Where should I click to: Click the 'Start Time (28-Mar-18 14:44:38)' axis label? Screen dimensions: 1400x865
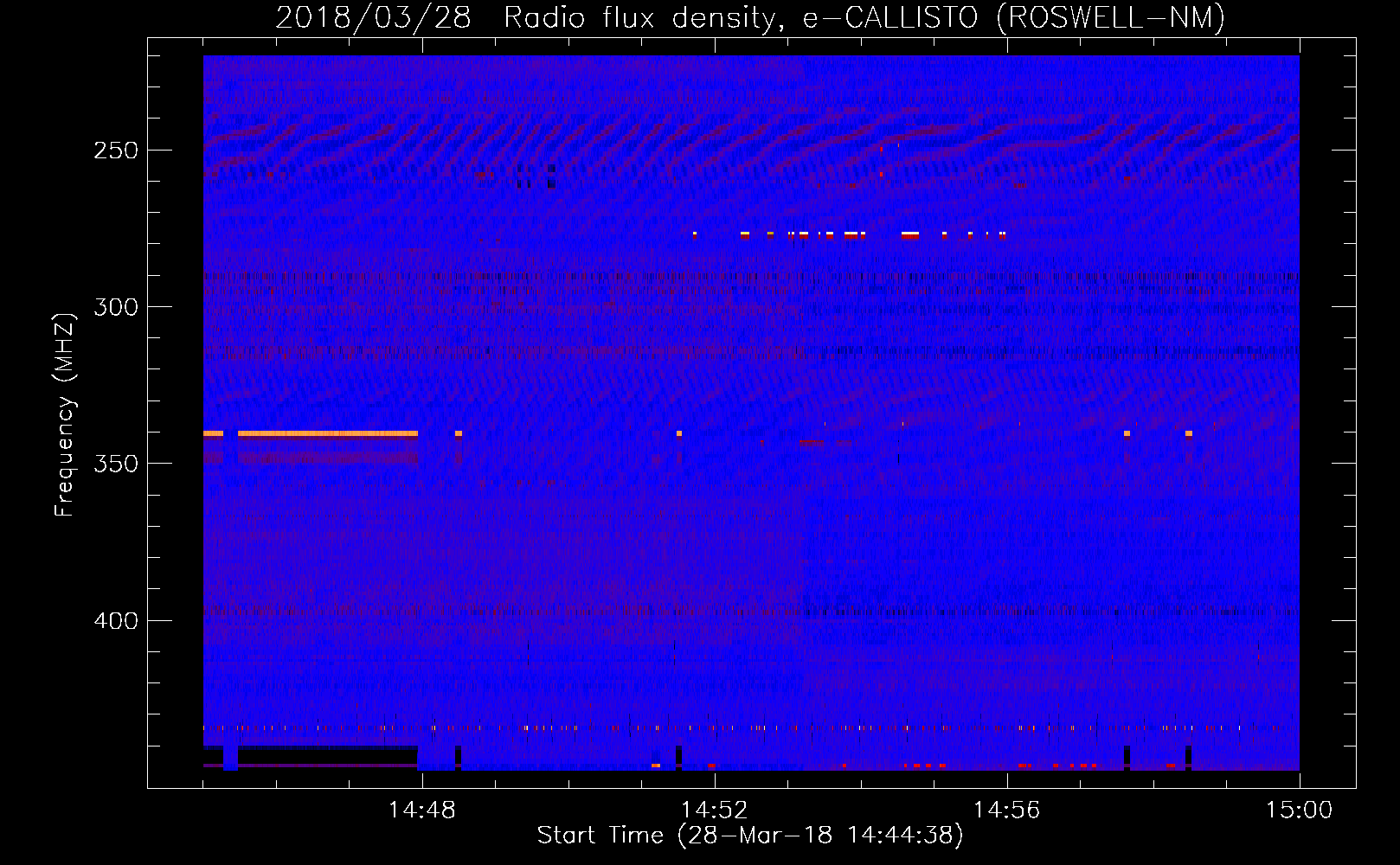click(750, 836)
